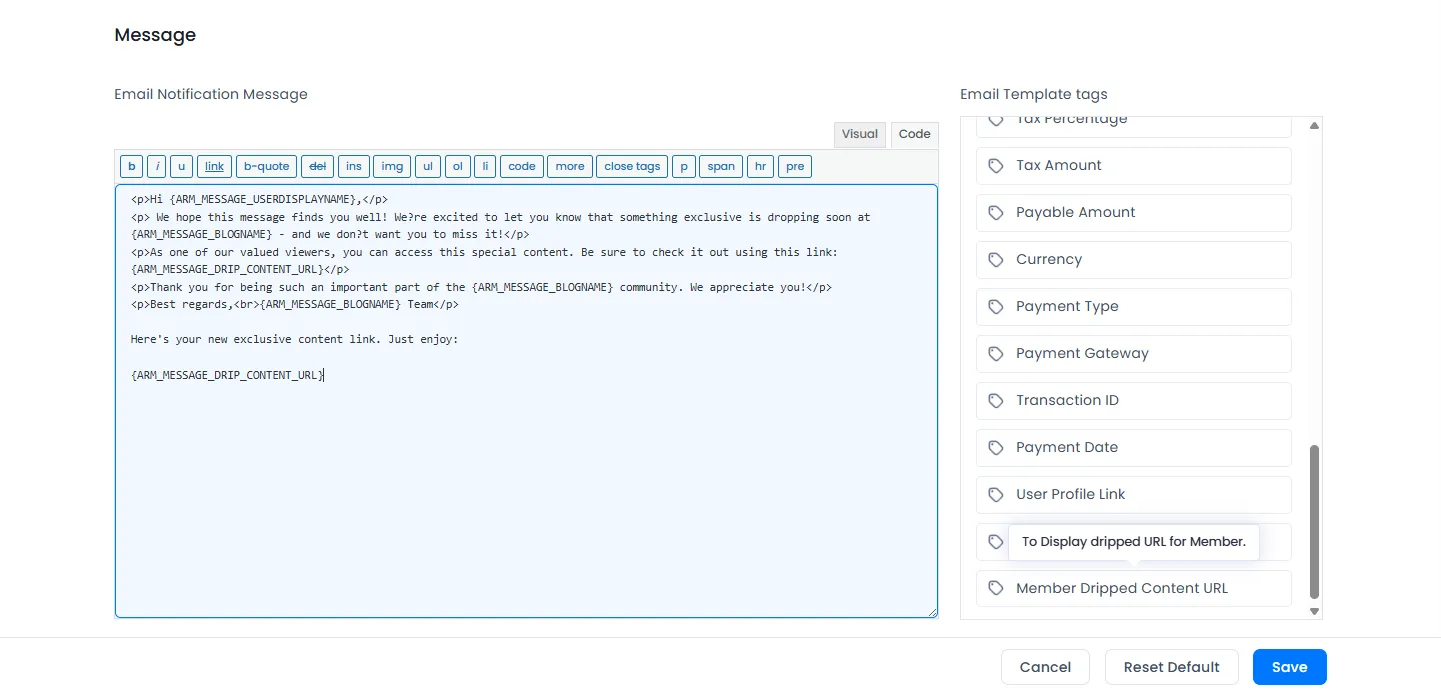Viewport: 1441px width, 690px height.
Task: Click the tag icon beside Member Dripped Content URL
Action: click(x=996, y=588)
